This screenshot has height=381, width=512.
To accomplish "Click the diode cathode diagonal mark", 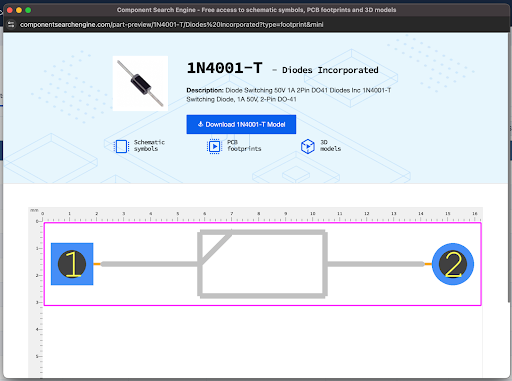I will [x=216, y=247].
